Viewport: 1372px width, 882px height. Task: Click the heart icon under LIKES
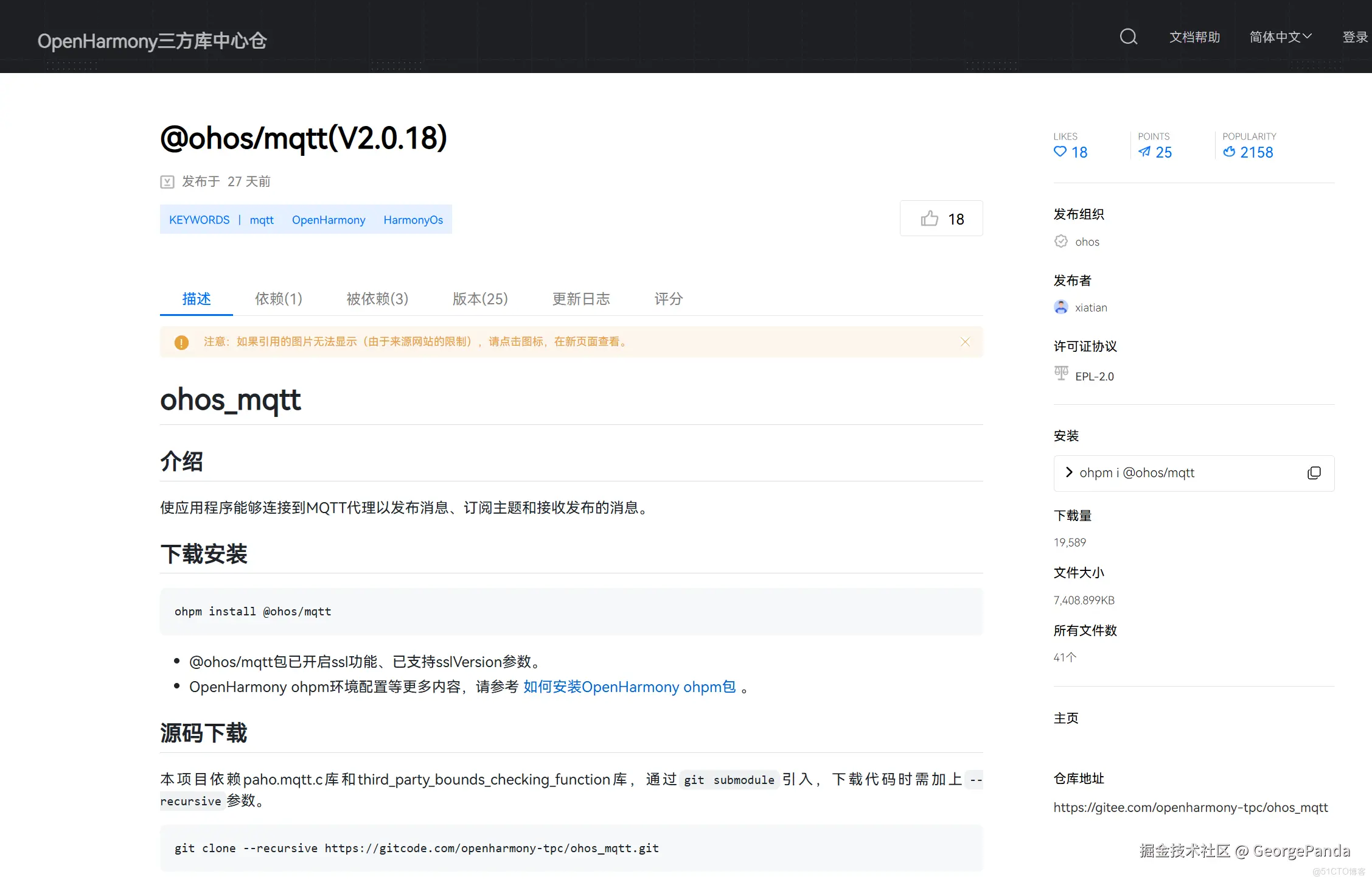click(x=1060, y=152)
